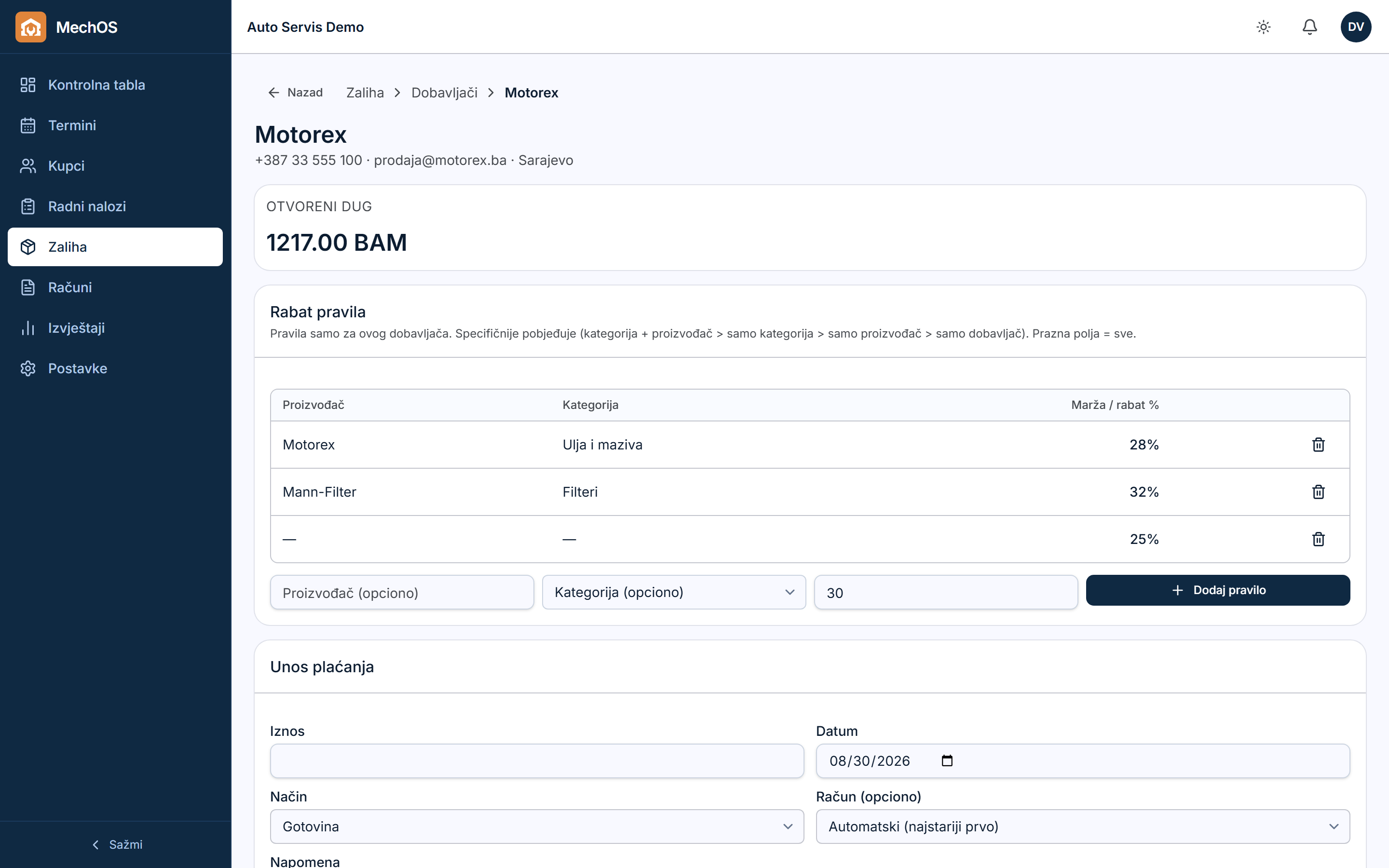The height and width of the screenshot is (868, 1389).
Task: Click the Kategorija column header
Action: pyautogui.click(x=590, y=405)
